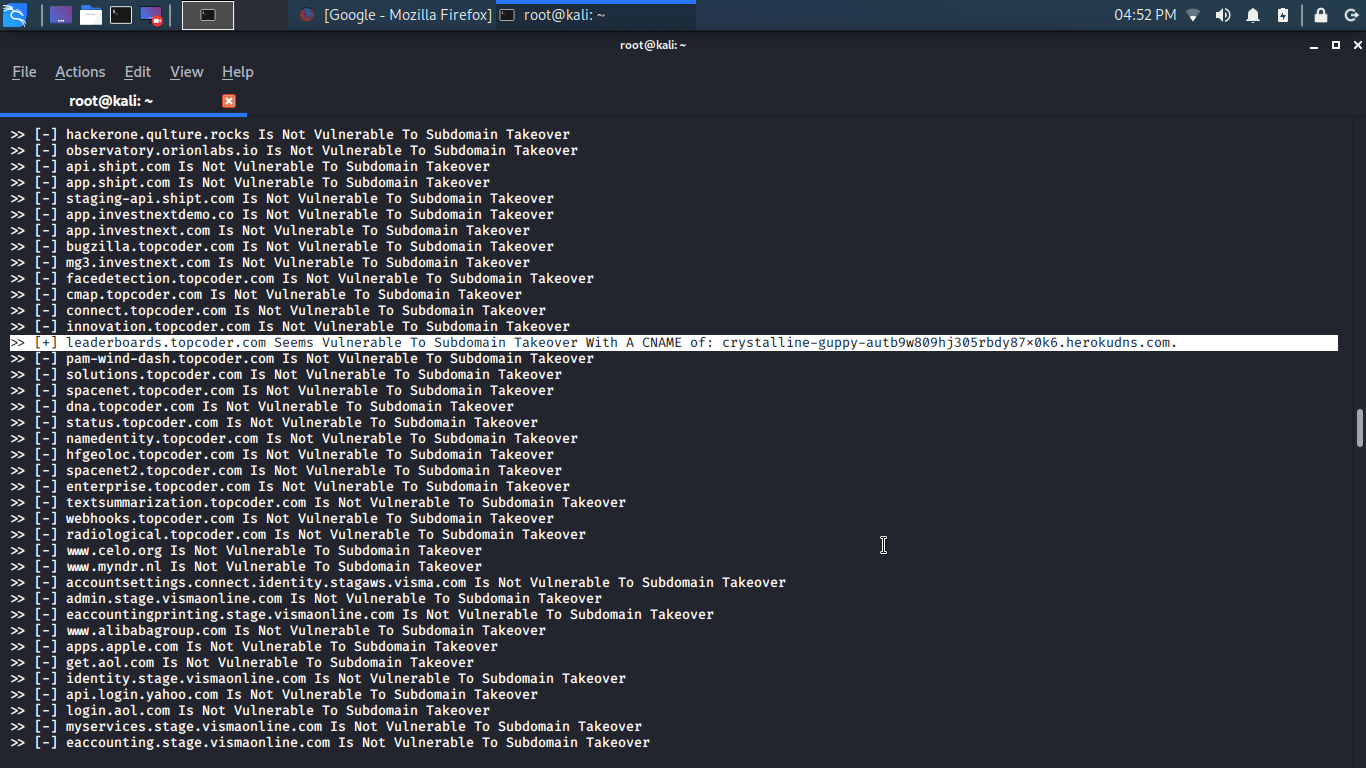Screen dimensions: 1366x768
Task: Click the apps.apple.com line
Action: (254, 646)
